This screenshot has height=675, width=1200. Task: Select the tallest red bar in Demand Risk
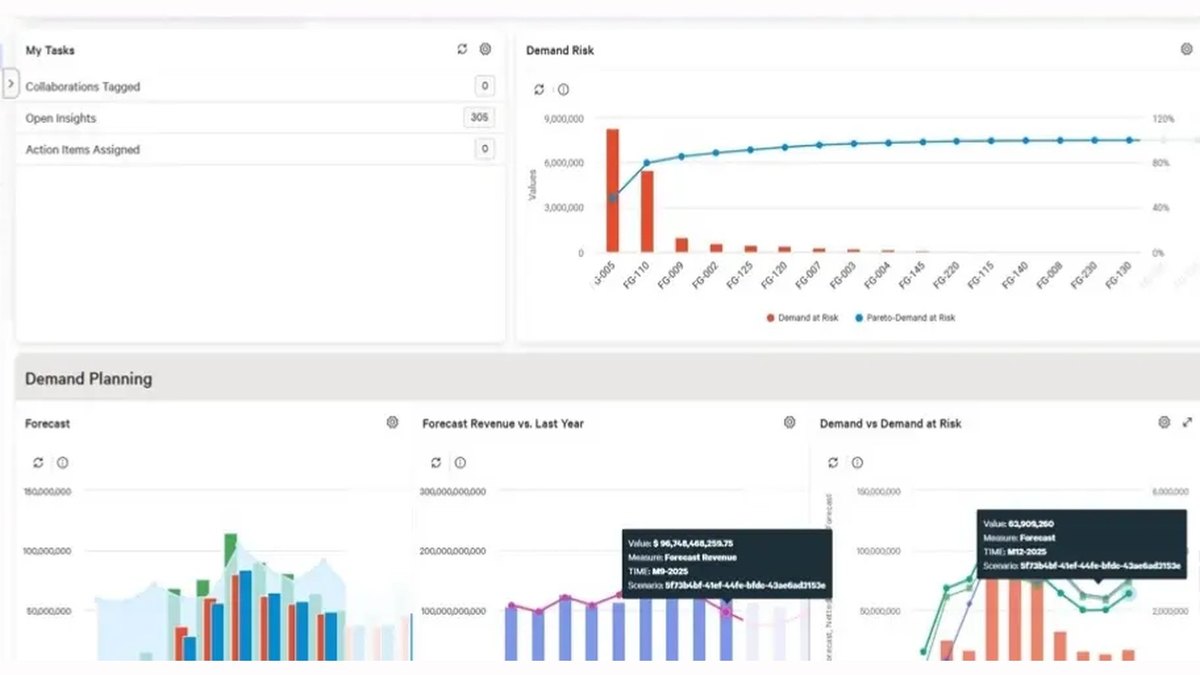point(612,190)
